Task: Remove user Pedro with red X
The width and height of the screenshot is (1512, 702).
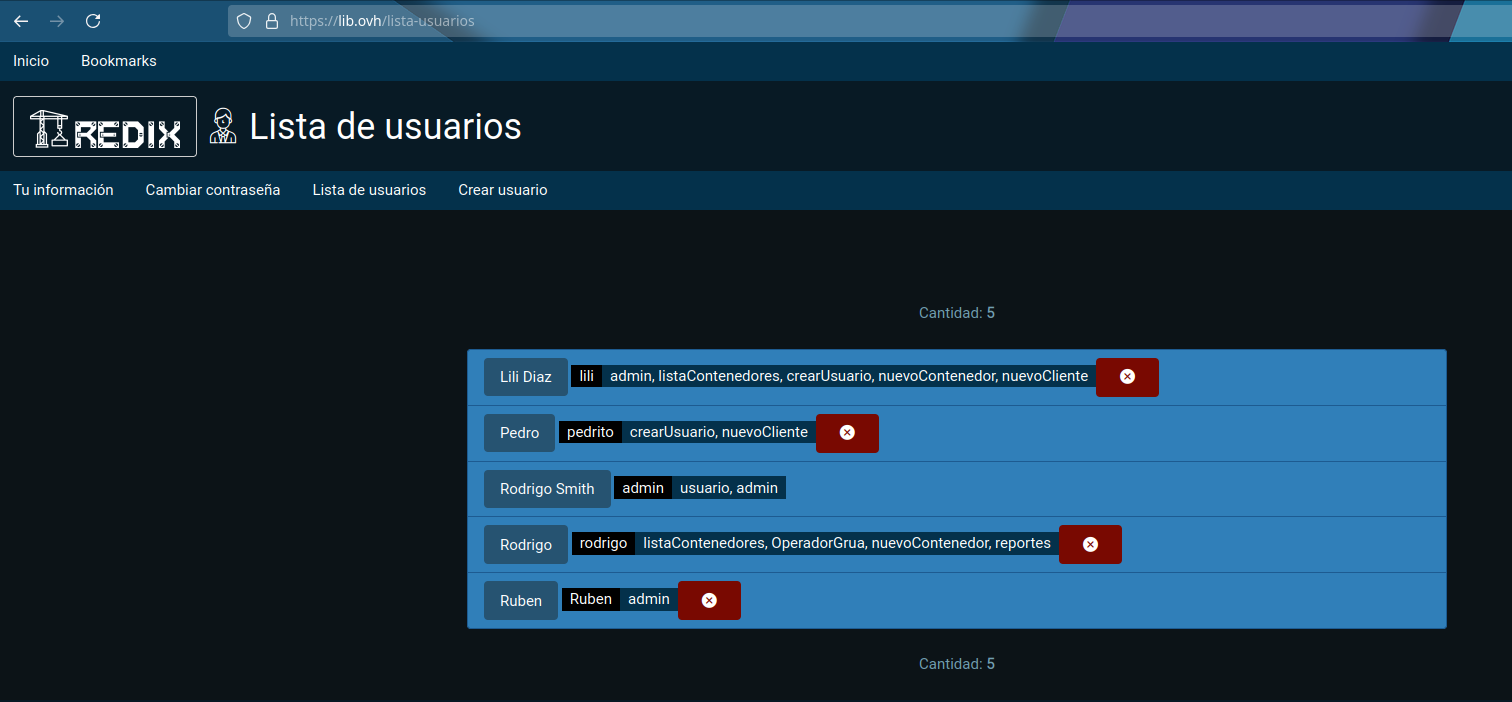Action: coord(847,433)
